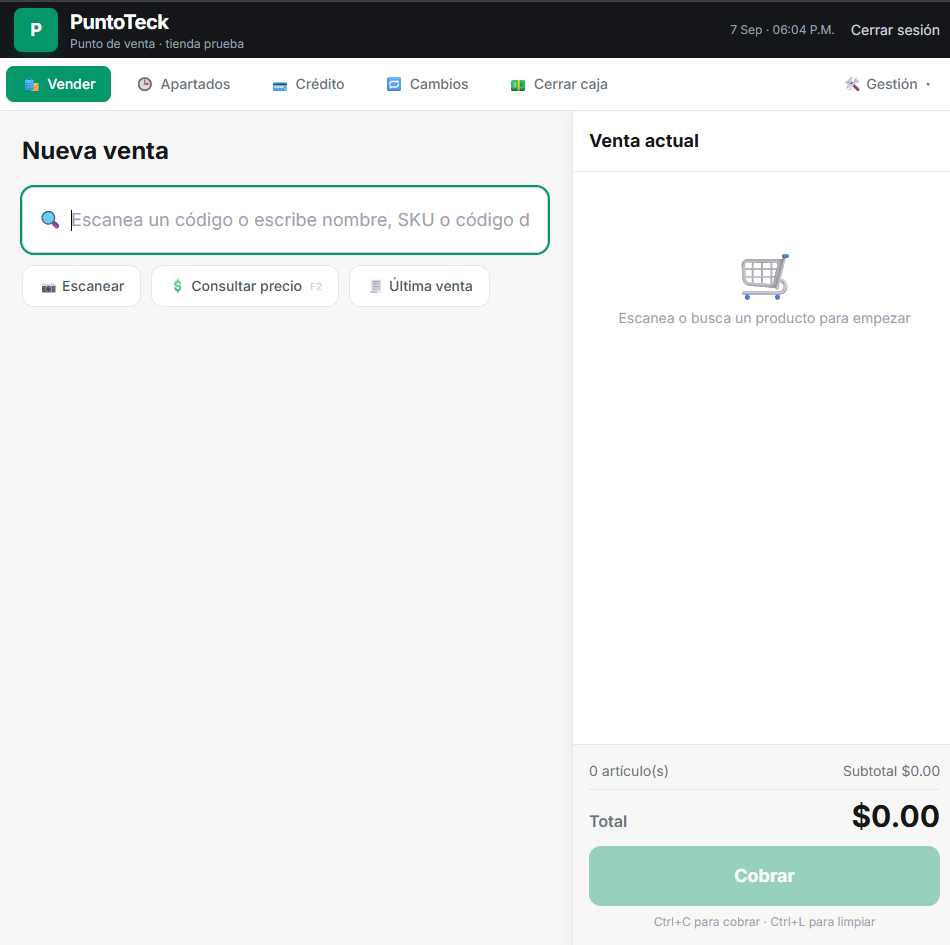Click the clock icon next to Apartados
The width and height of the screenshot is (950, 945).
pyautogui.click(x=145, y=84)
